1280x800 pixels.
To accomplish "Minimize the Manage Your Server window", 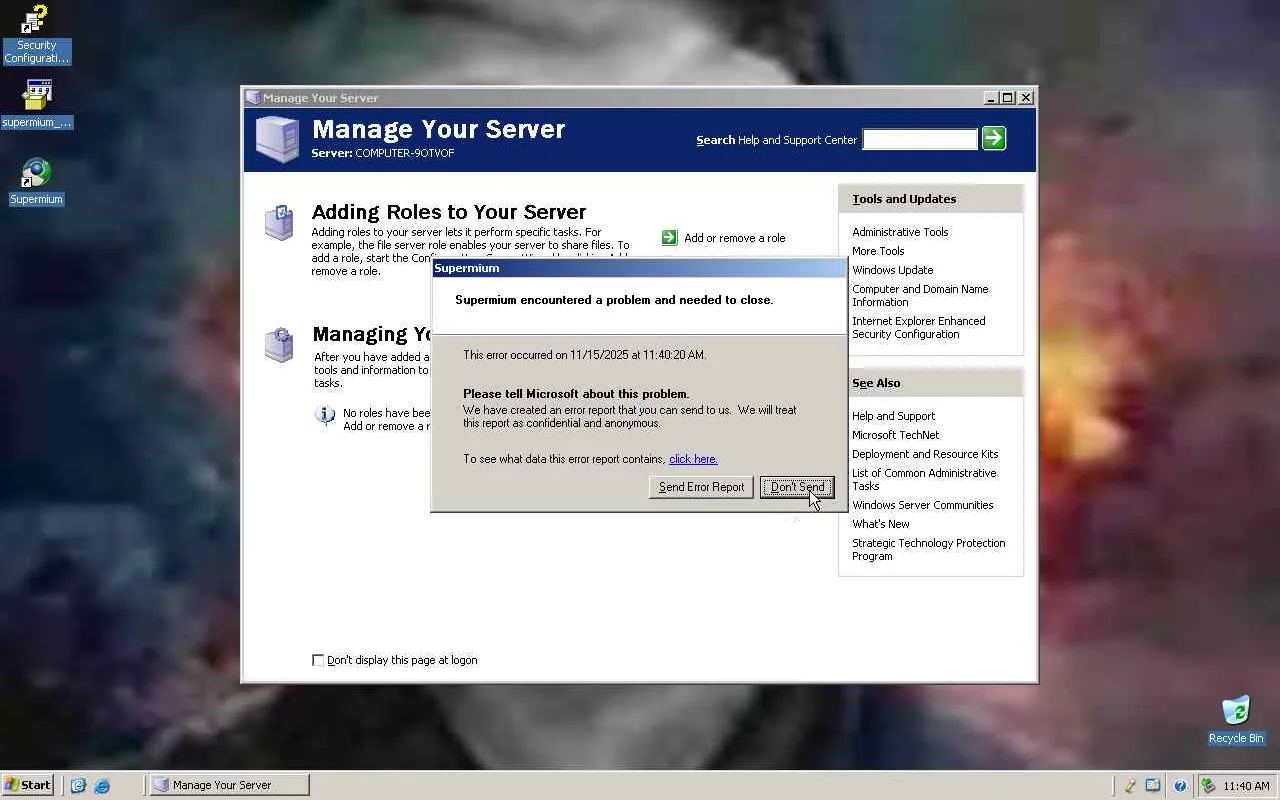I will click(991, 98).
